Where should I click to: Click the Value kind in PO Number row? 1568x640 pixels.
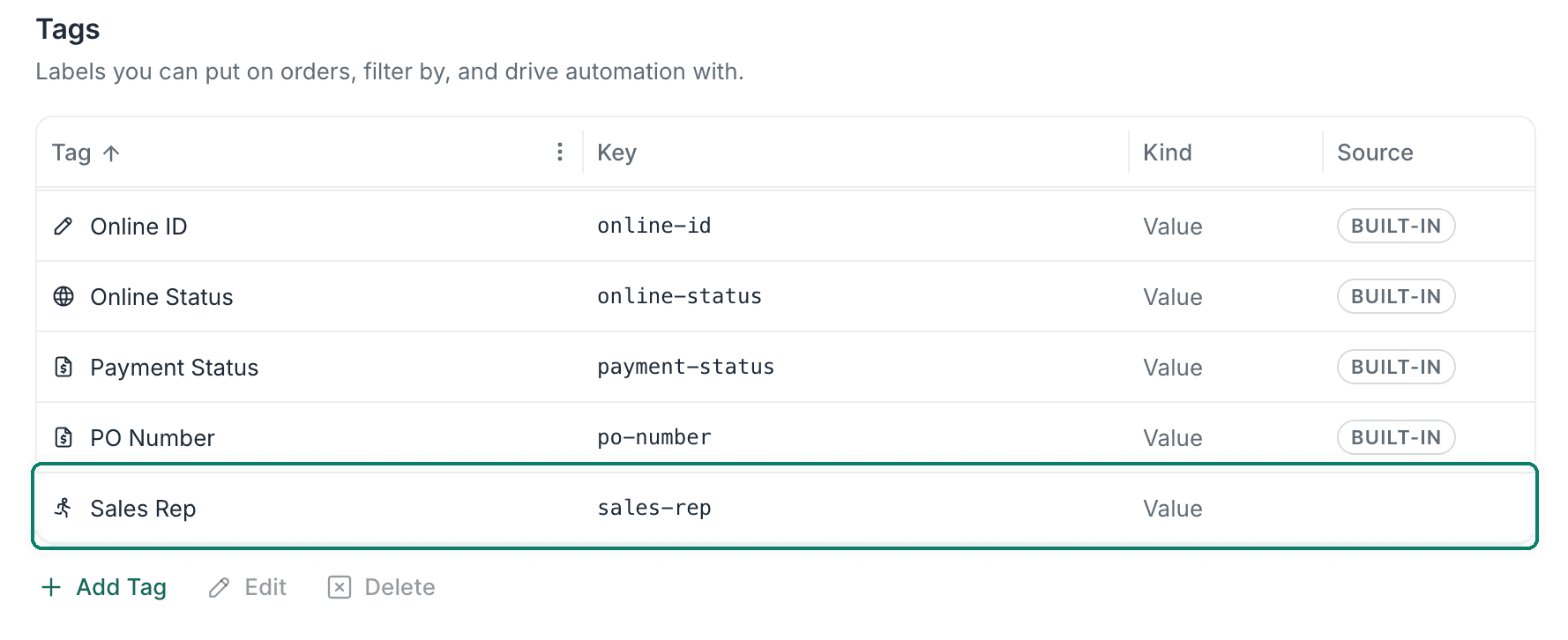pyautogui.click(x=1172, y=438)
